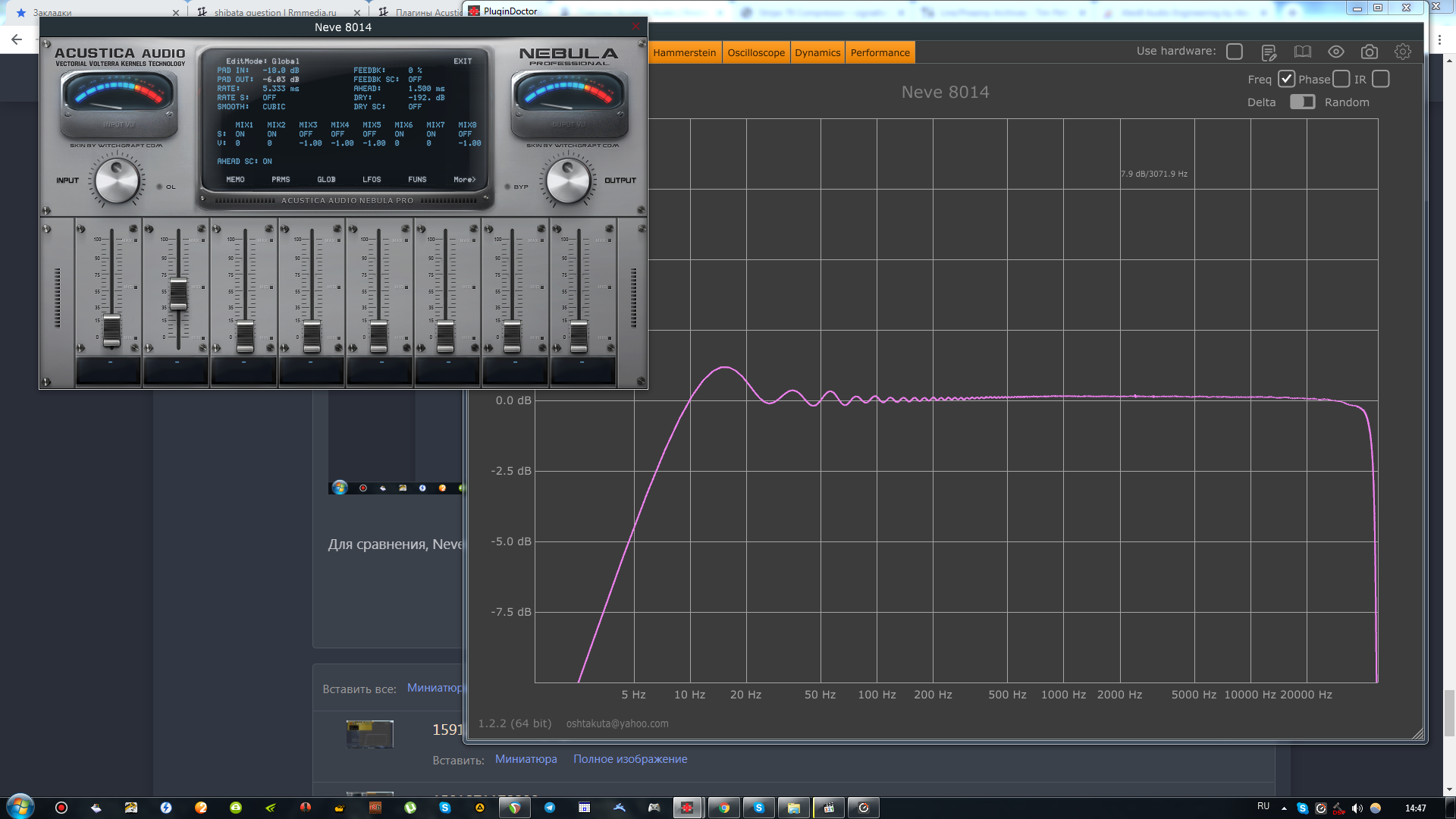Switch to the Hammerstein tab
This screenshot has width=1456, height=819.
click(684, 52)
